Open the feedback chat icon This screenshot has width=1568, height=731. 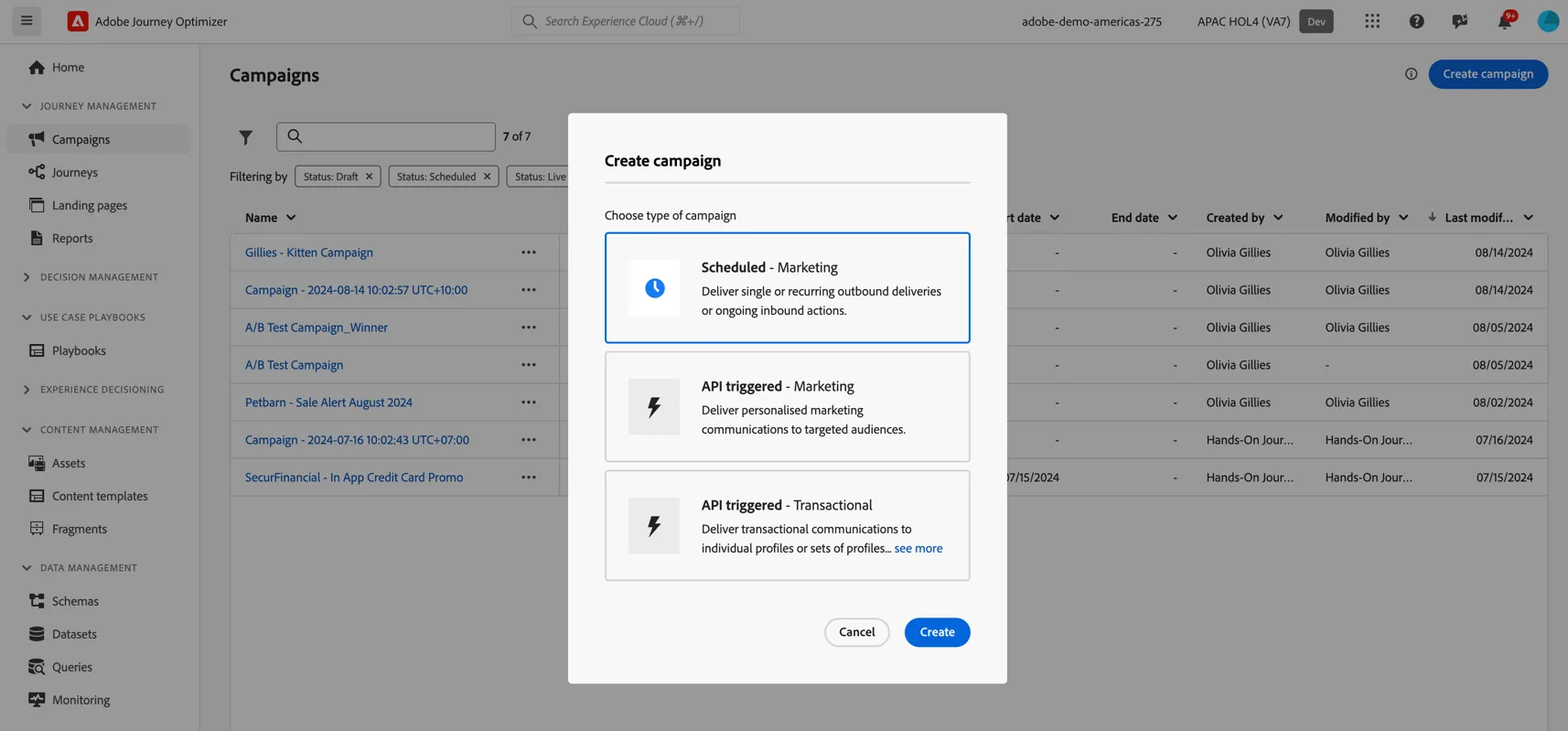1460,21
